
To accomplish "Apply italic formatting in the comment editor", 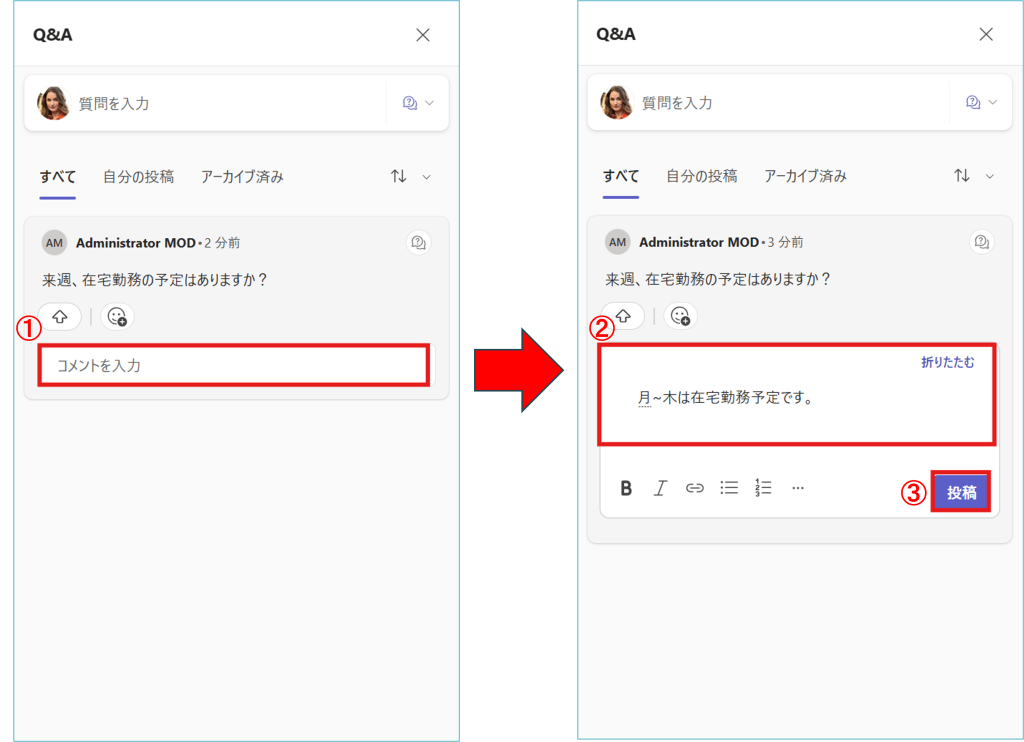I will [x=660, y=488].
